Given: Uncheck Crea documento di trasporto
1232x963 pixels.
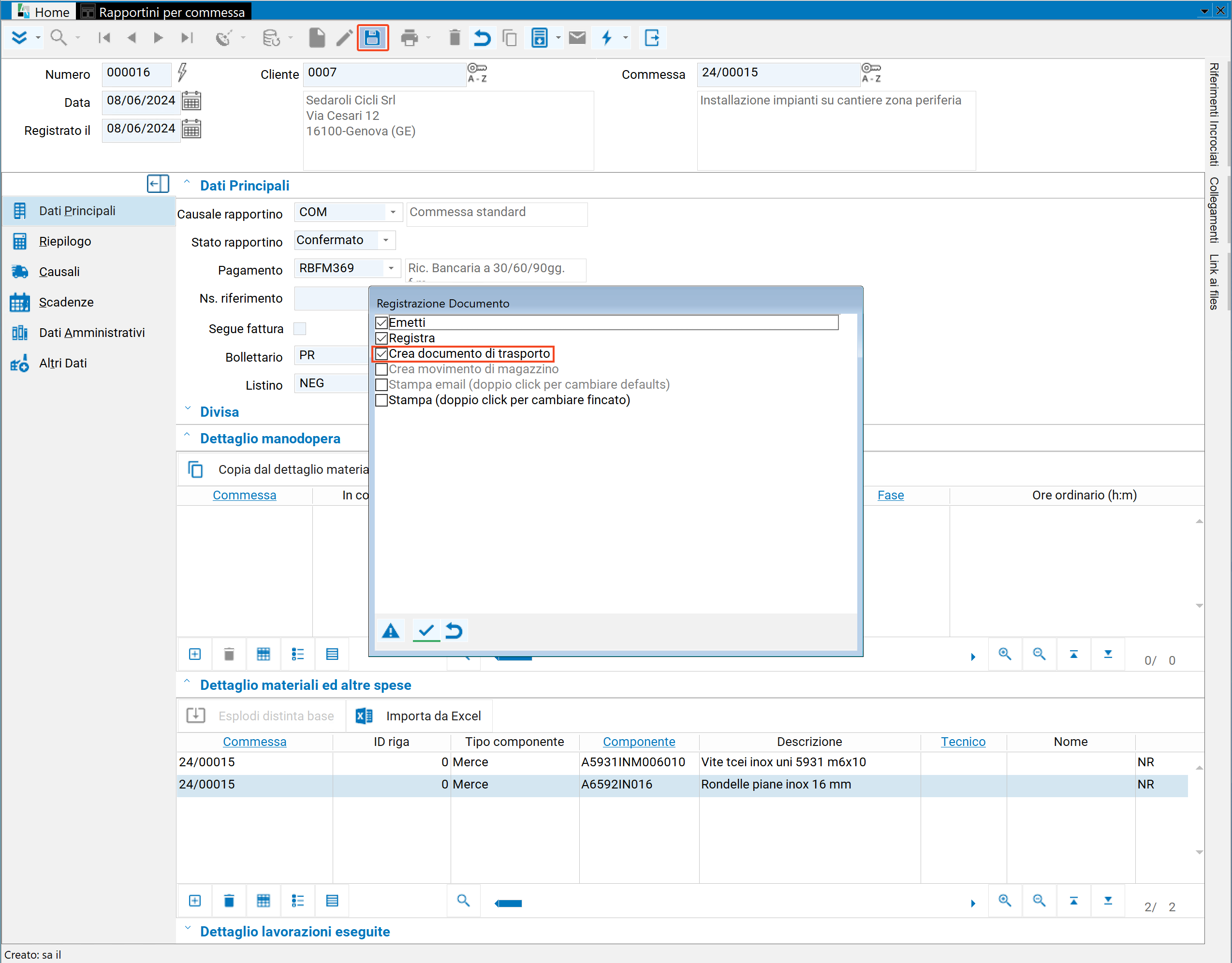Looking at the screenshot, I should point(382,354).
